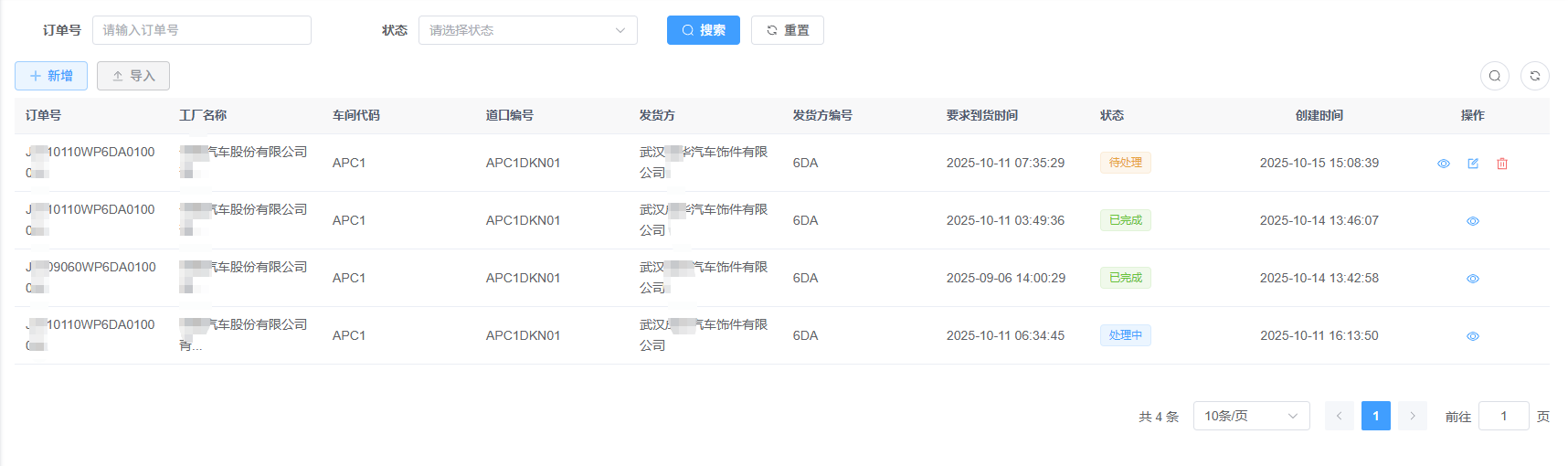Open the 状态 status dropdown
Screen dimensions: 1568x466
(528, 30)
